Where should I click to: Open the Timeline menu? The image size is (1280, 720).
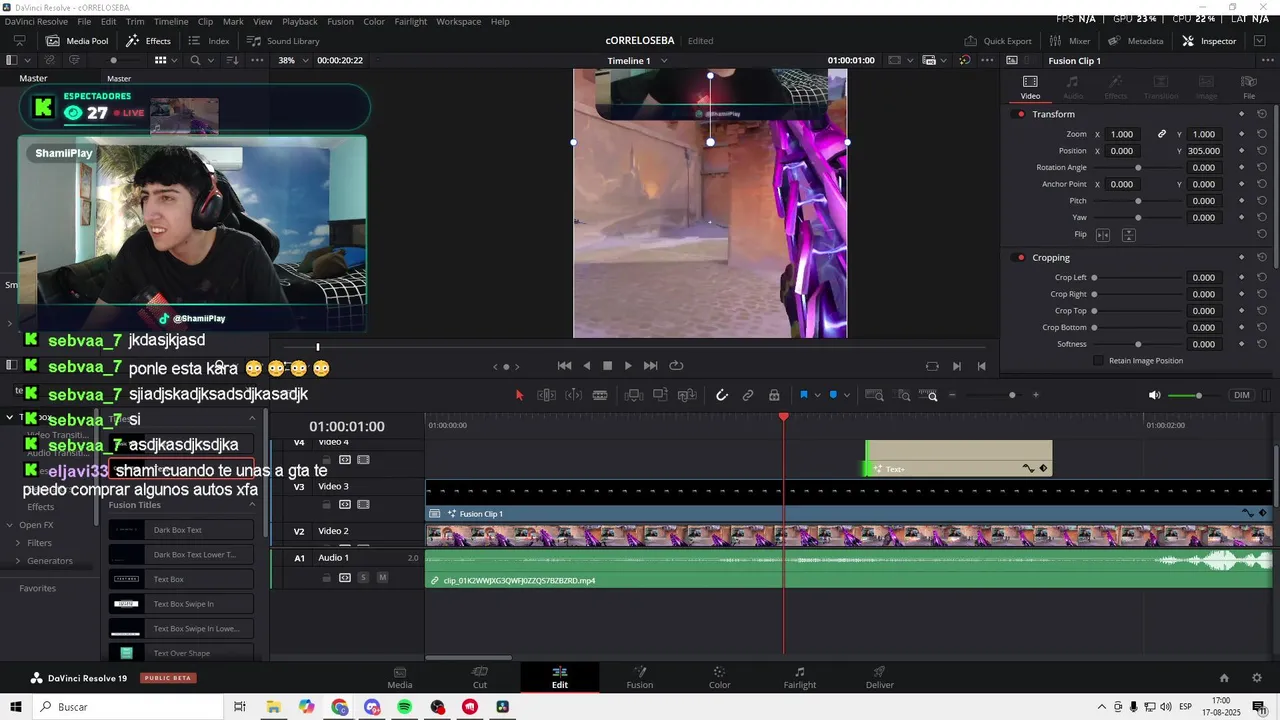coord(171,21)
